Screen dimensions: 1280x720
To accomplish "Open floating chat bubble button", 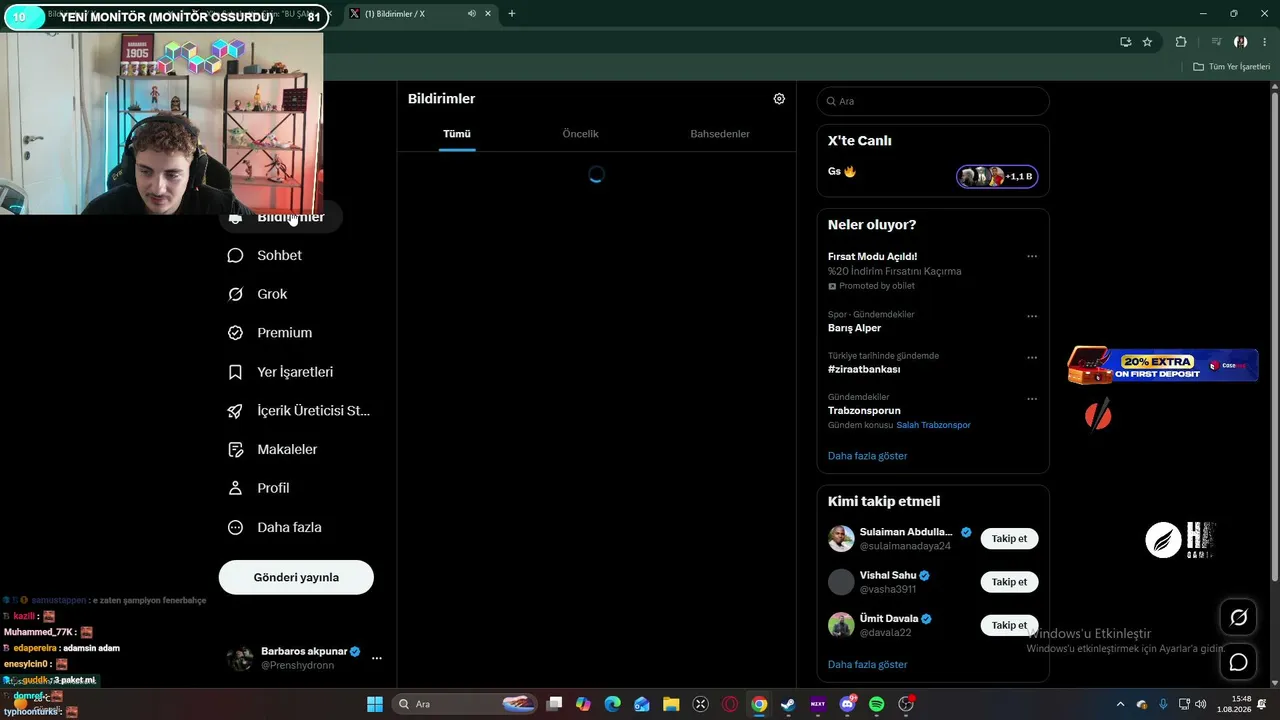I will coord(1238,662).
